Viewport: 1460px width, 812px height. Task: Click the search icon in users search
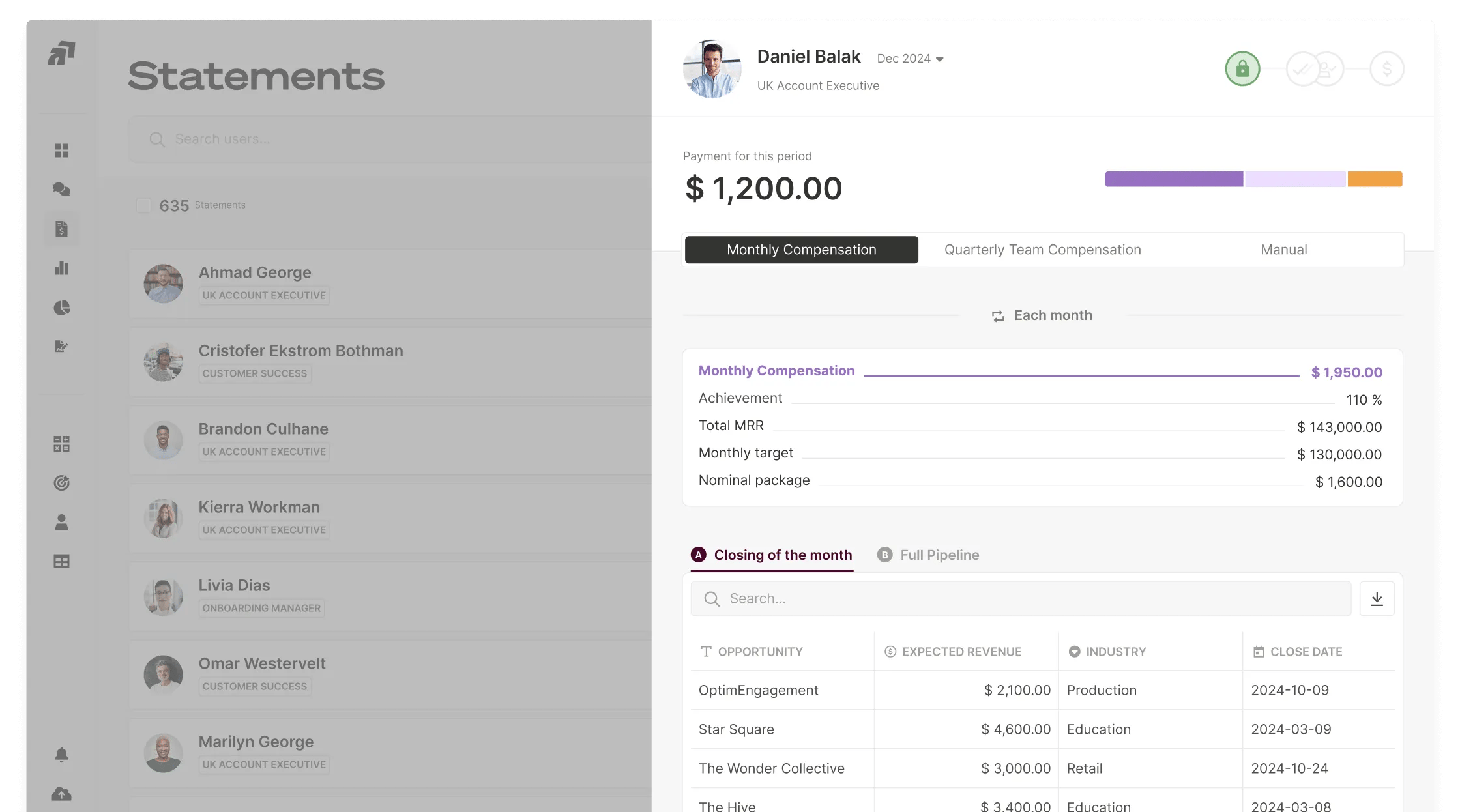click(x=157, y=139)
